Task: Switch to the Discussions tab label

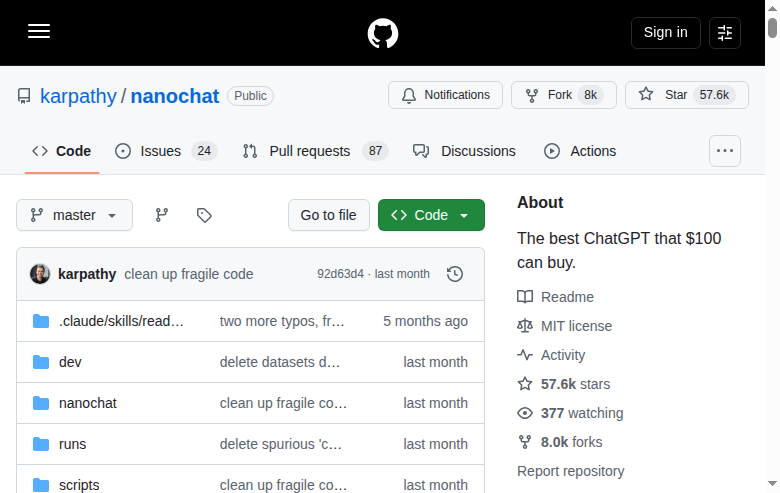Action: [478, 151]
